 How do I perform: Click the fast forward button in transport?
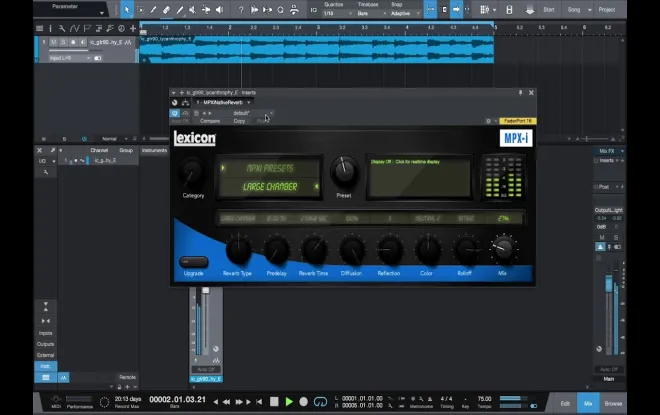[239, 402]
